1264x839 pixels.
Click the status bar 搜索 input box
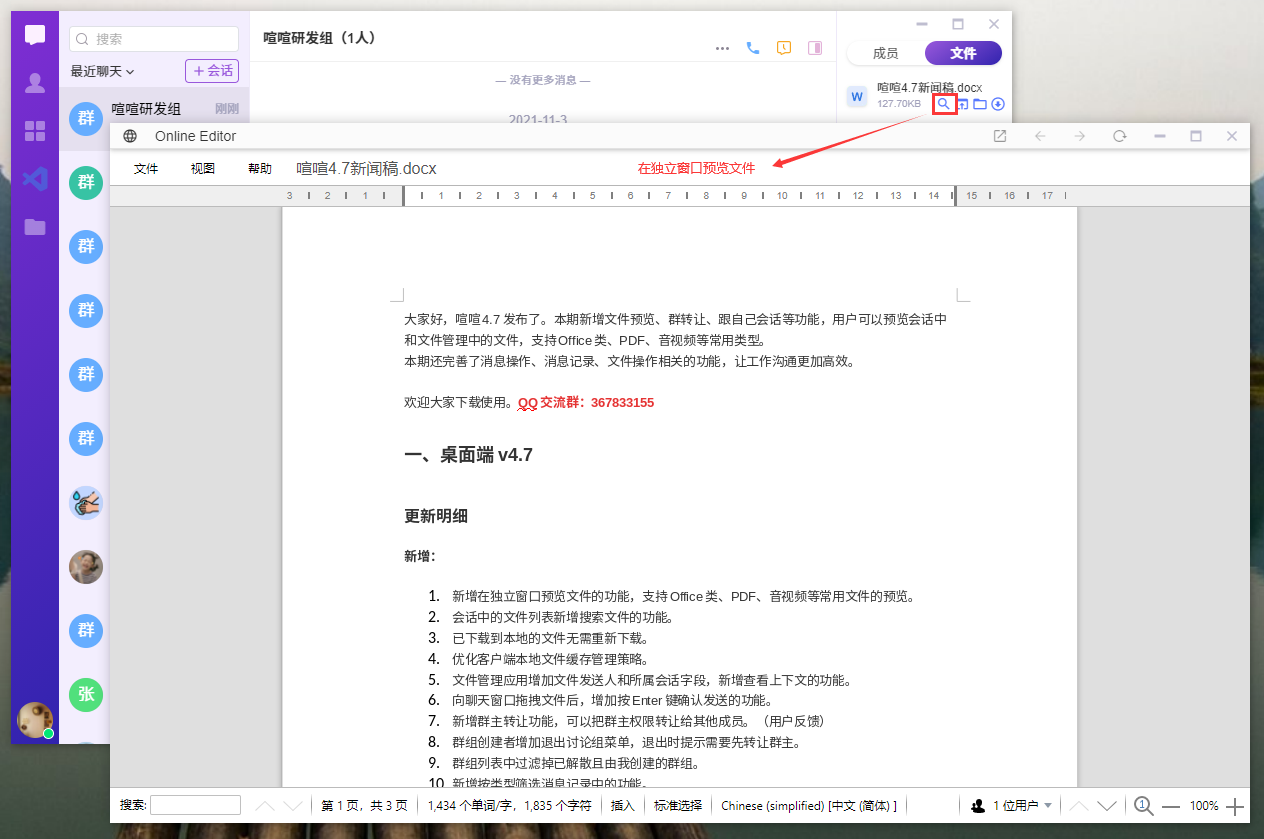[195, 805]
